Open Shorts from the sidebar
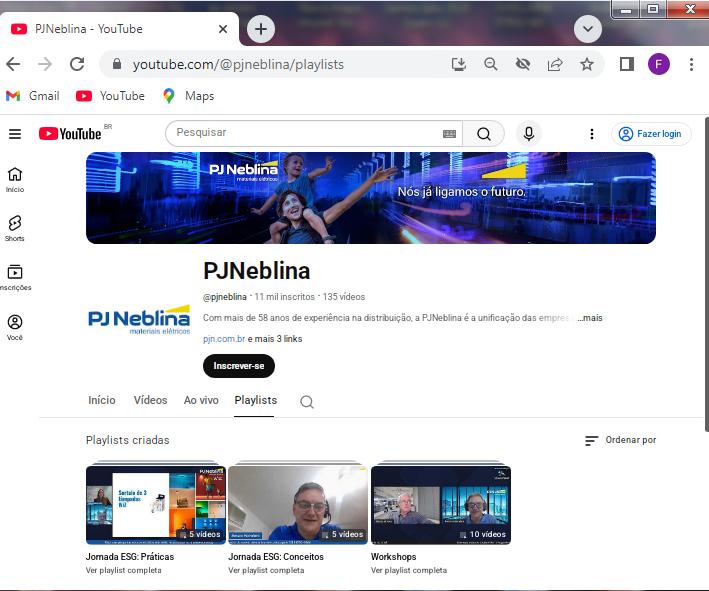Viewport: 709px width, 591px height. tap(15, 228)
